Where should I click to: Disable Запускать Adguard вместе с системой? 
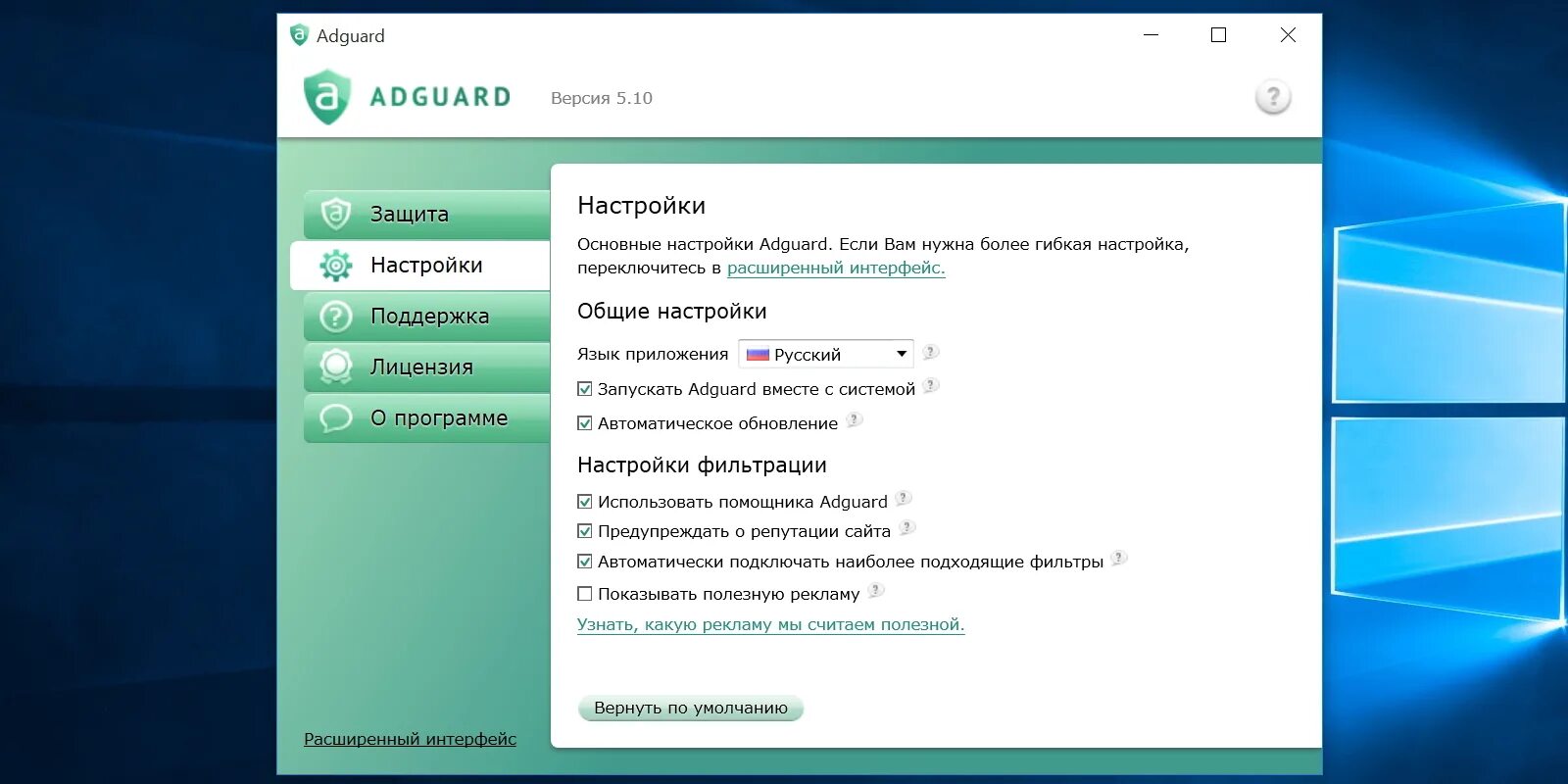pos(585,389)
